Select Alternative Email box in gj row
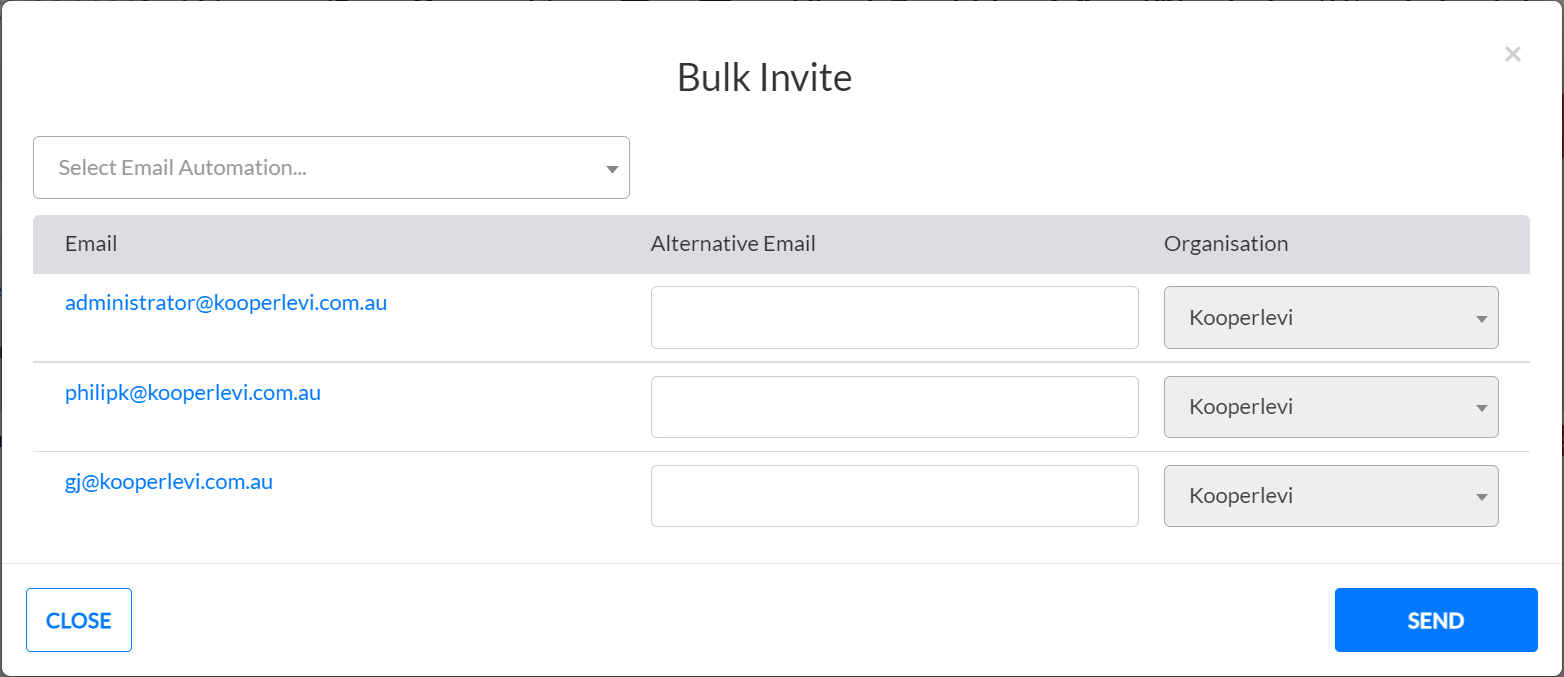 click(x=894, y=496)
